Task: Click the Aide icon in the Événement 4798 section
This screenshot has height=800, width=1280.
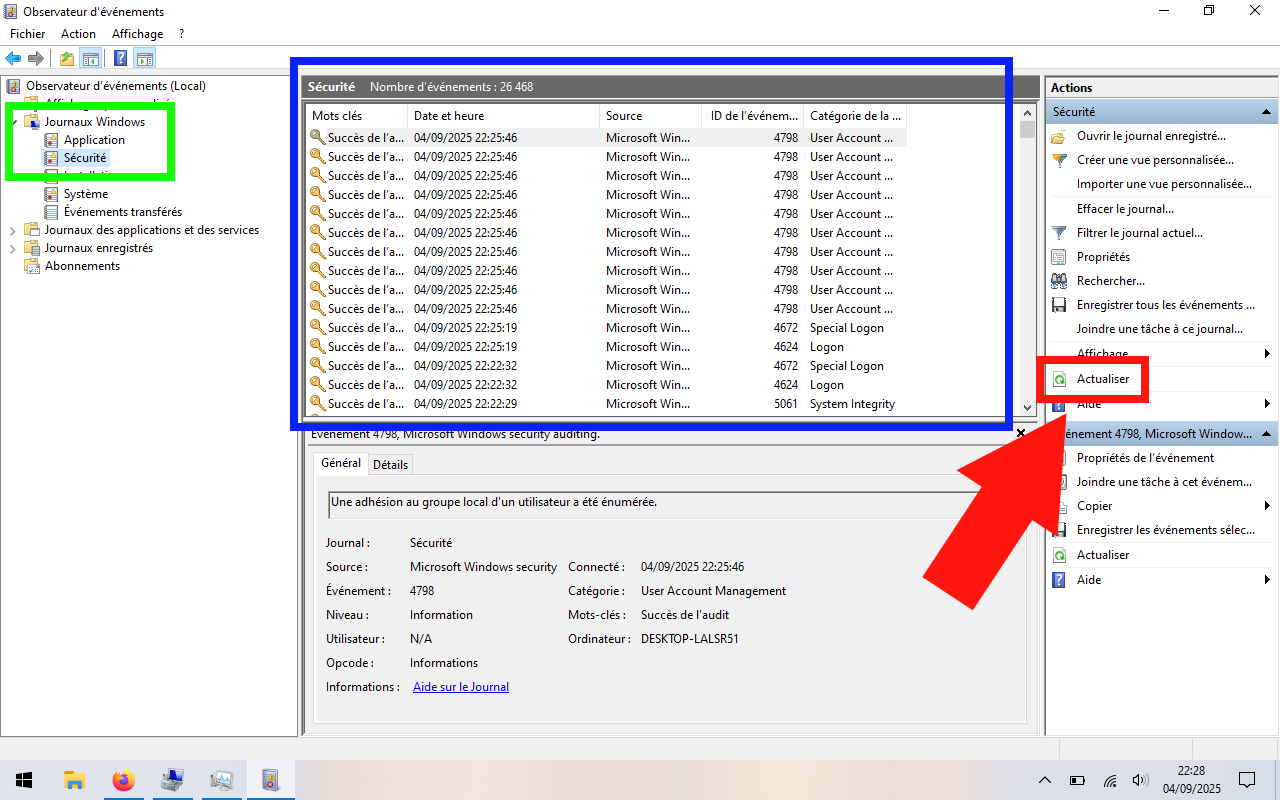Action: point(1059,580)
